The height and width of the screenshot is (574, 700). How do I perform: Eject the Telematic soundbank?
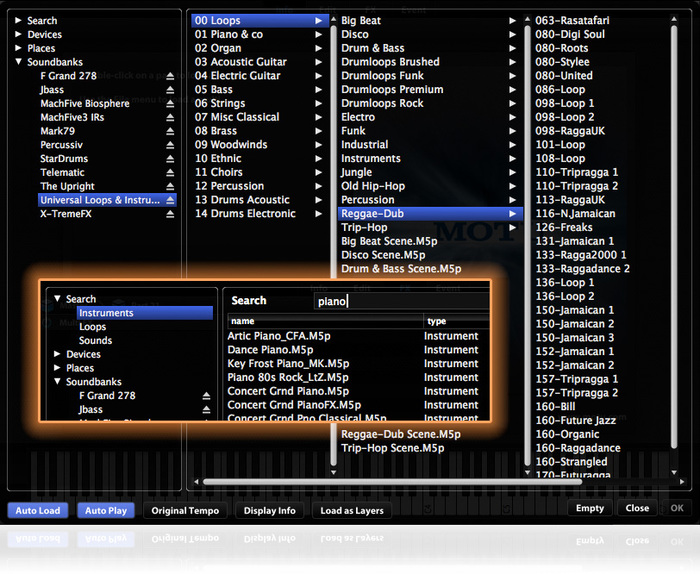click(x=170, y=172)
